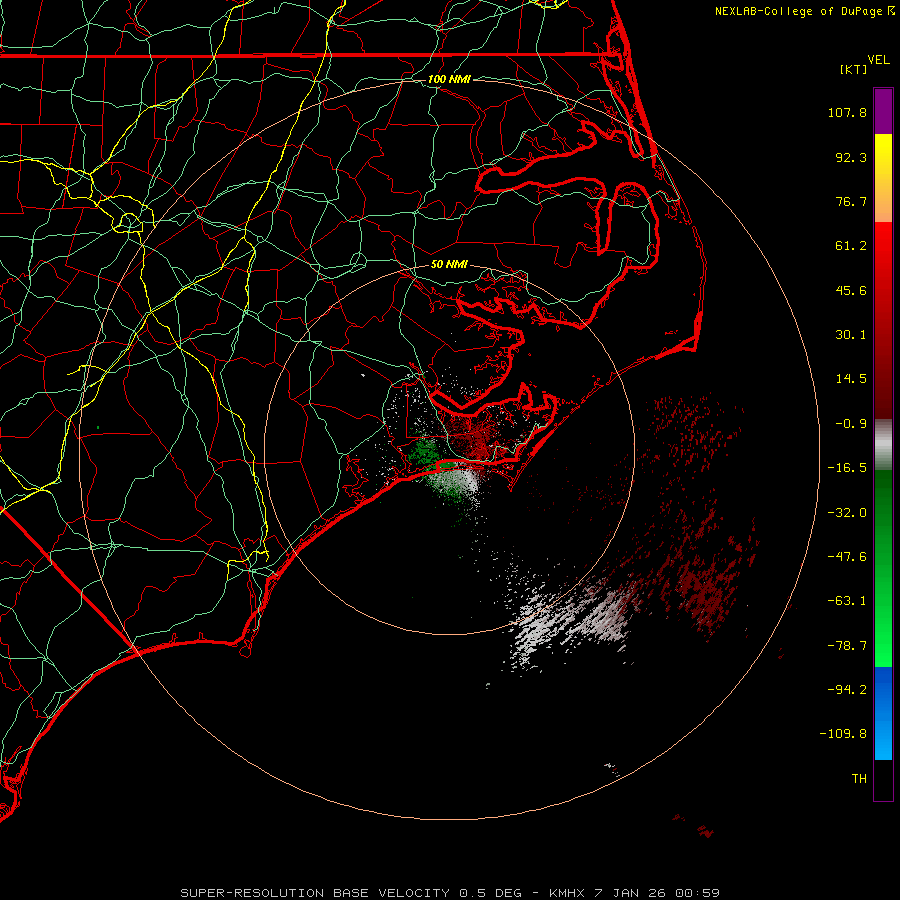Click the VEL legend title
The image size is (900, 900).
coord(878,59)
